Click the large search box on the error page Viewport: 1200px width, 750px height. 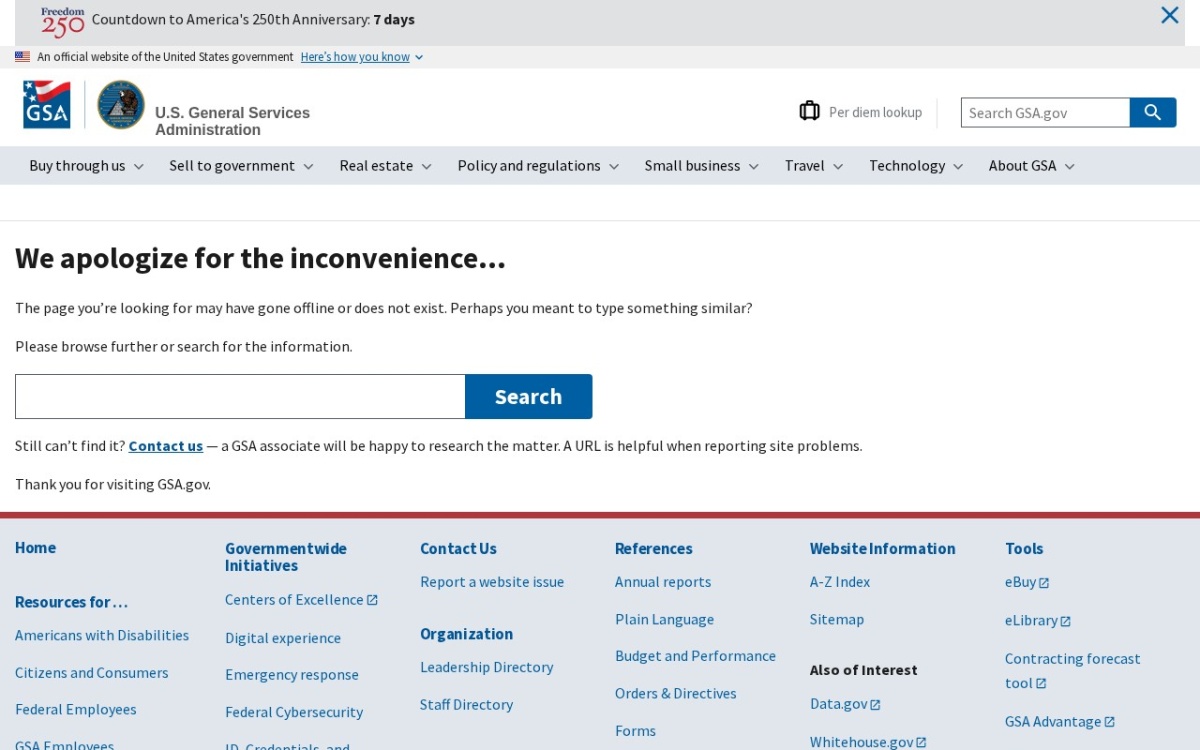[x=240, y=396]
